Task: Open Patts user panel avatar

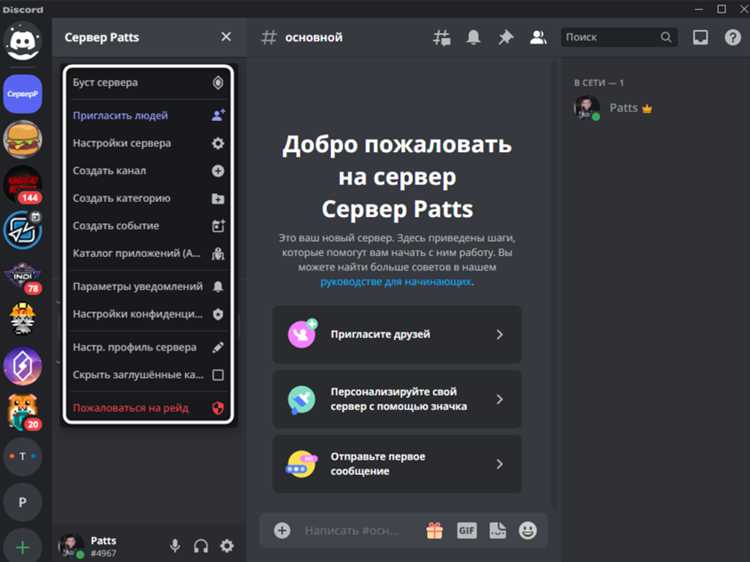Action: point(71,546)
